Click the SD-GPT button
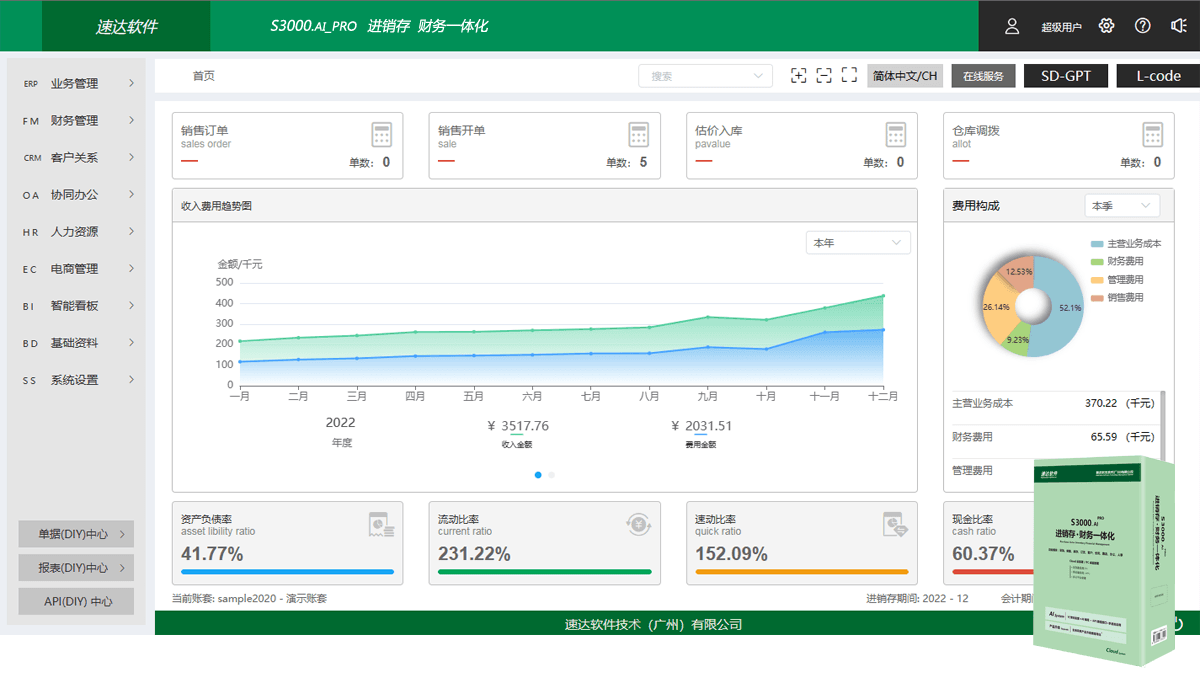 click(1065, 75)
